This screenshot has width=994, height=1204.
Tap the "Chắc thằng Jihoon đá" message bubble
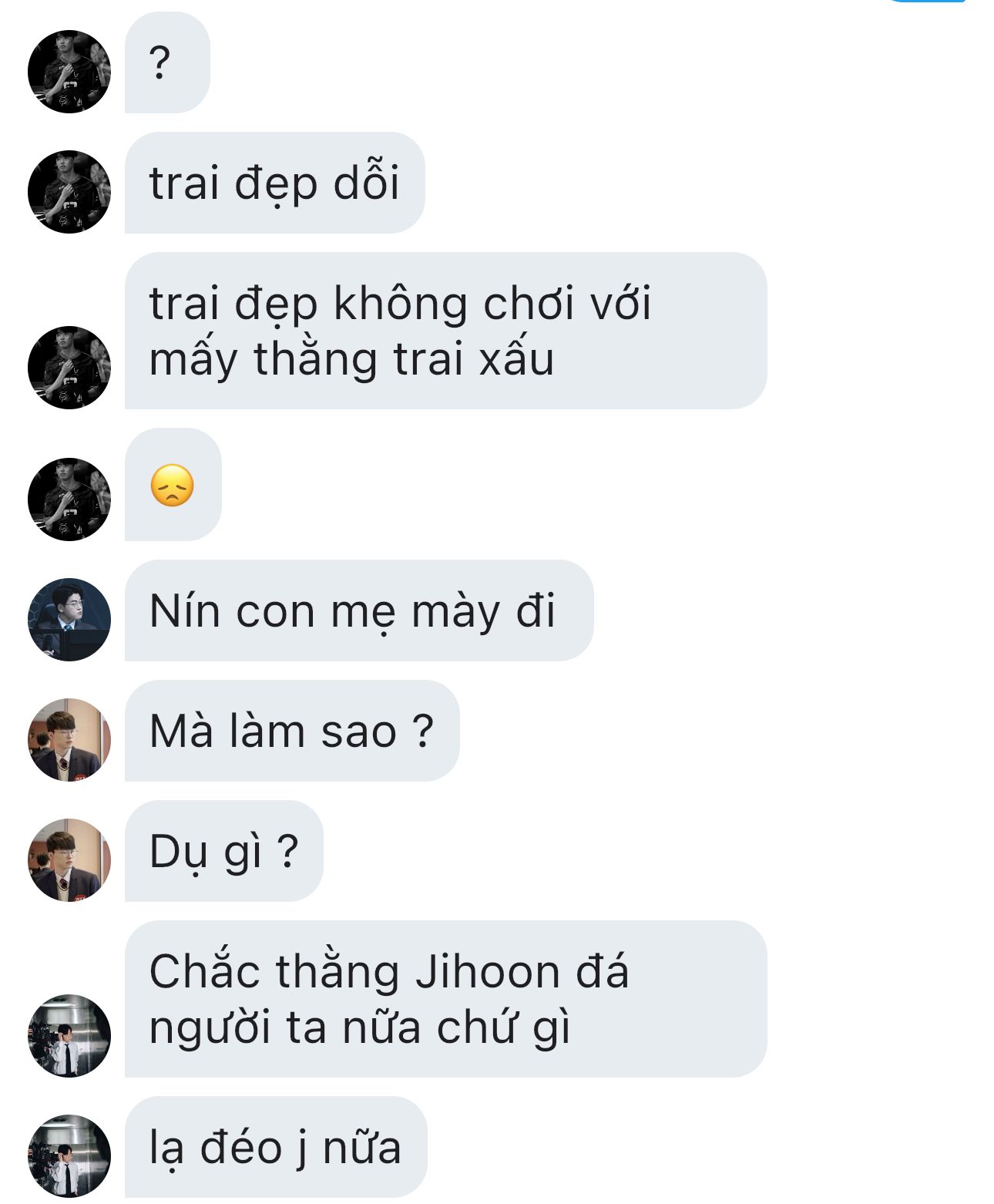(445, 999)
